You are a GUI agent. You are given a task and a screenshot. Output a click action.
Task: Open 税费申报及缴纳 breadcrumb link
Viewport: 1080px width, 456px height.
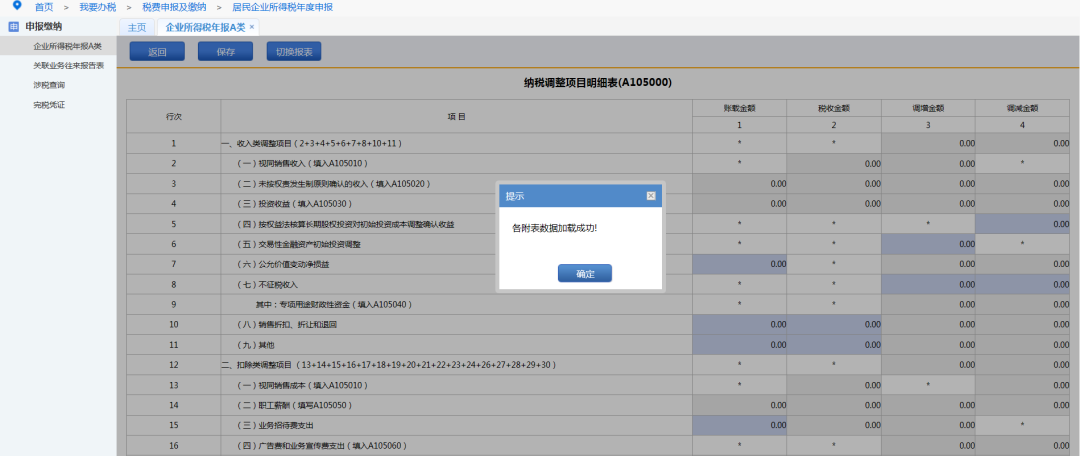pyautogui.click(x=174, y=7)
